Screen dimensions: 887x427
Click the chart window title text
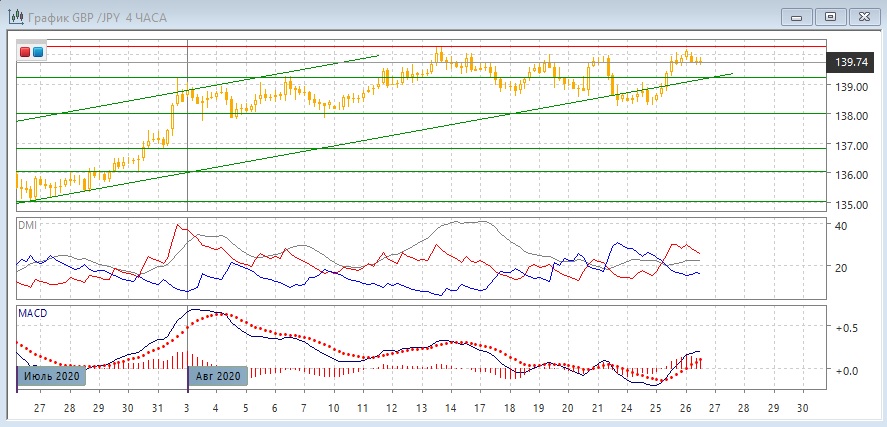(87, 16)
